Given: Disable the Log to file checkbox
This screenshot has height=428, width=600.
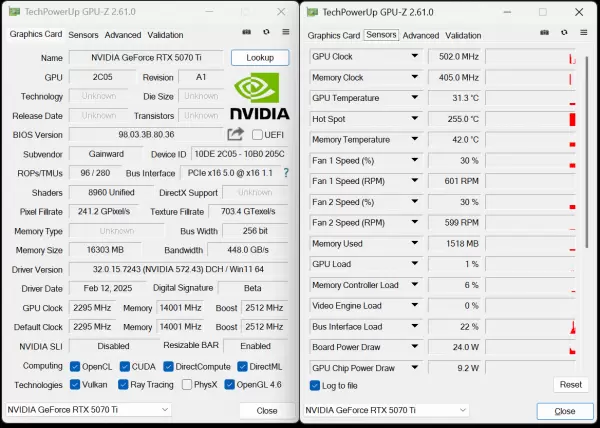Looking at the screenshot, I should click(315, 385).
